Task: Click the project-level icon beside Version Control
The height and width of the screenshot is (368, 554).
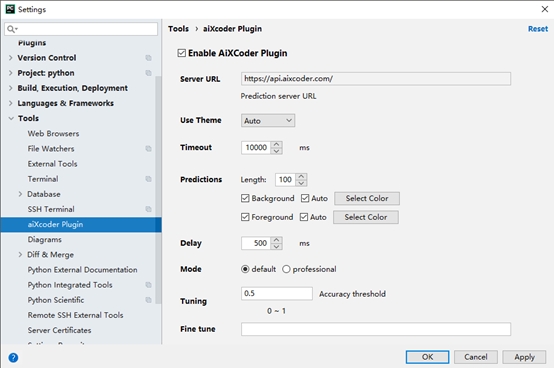Action: click(x=148, y=58)
